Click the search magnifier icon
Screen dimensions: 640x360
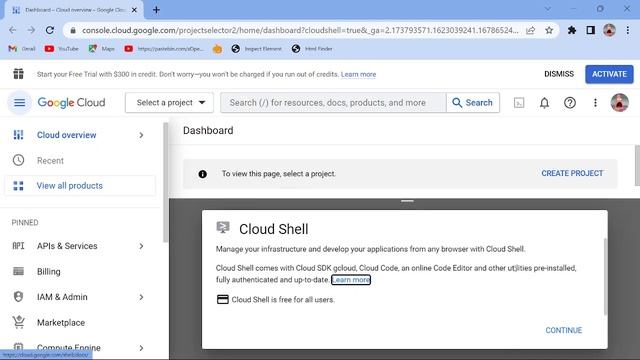point(457,103)
